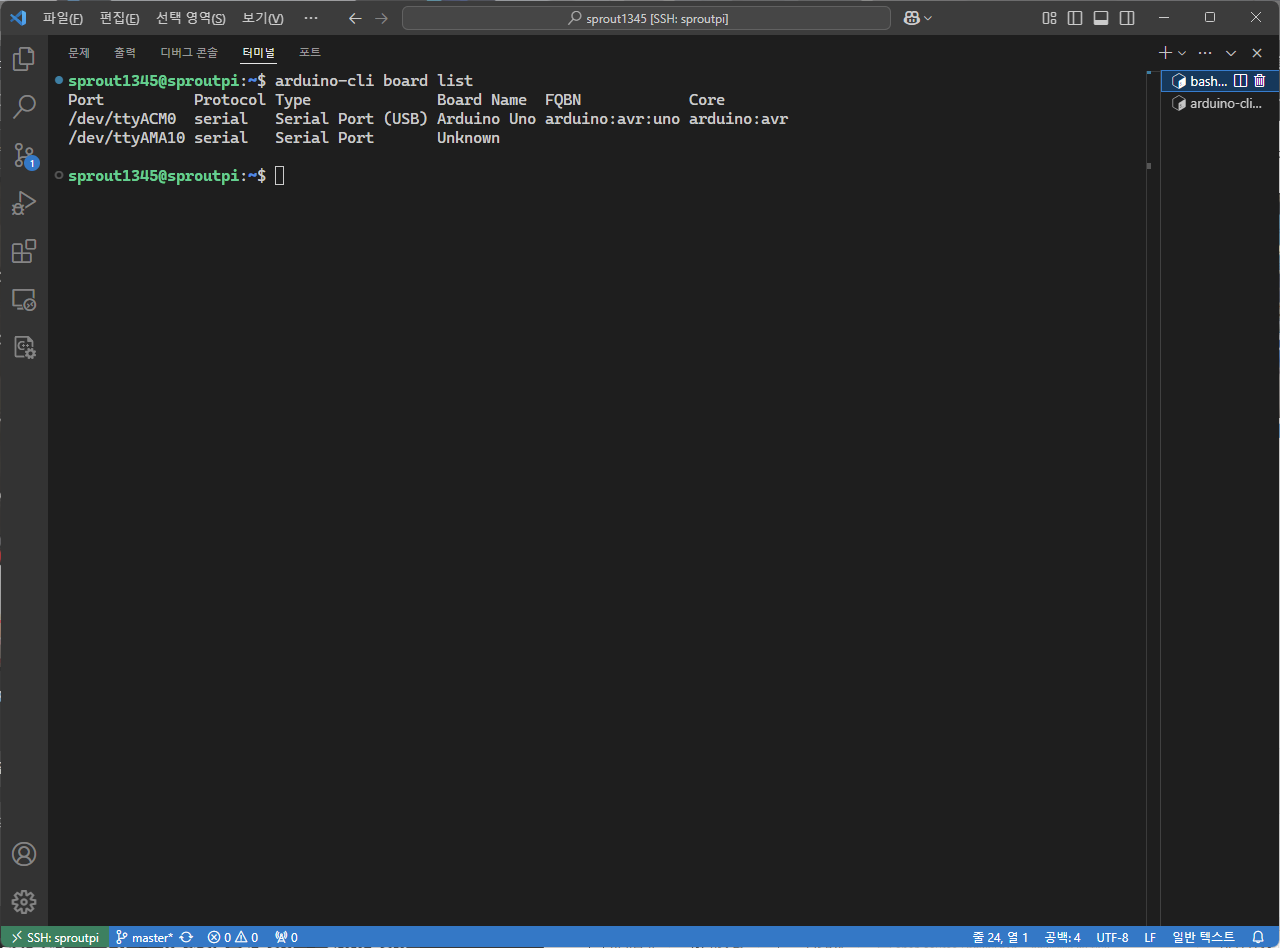Viewport: 1280px width, 948px height.
Task: Synchronize changes icon in status bar
Action: click(x=186, y=937)
